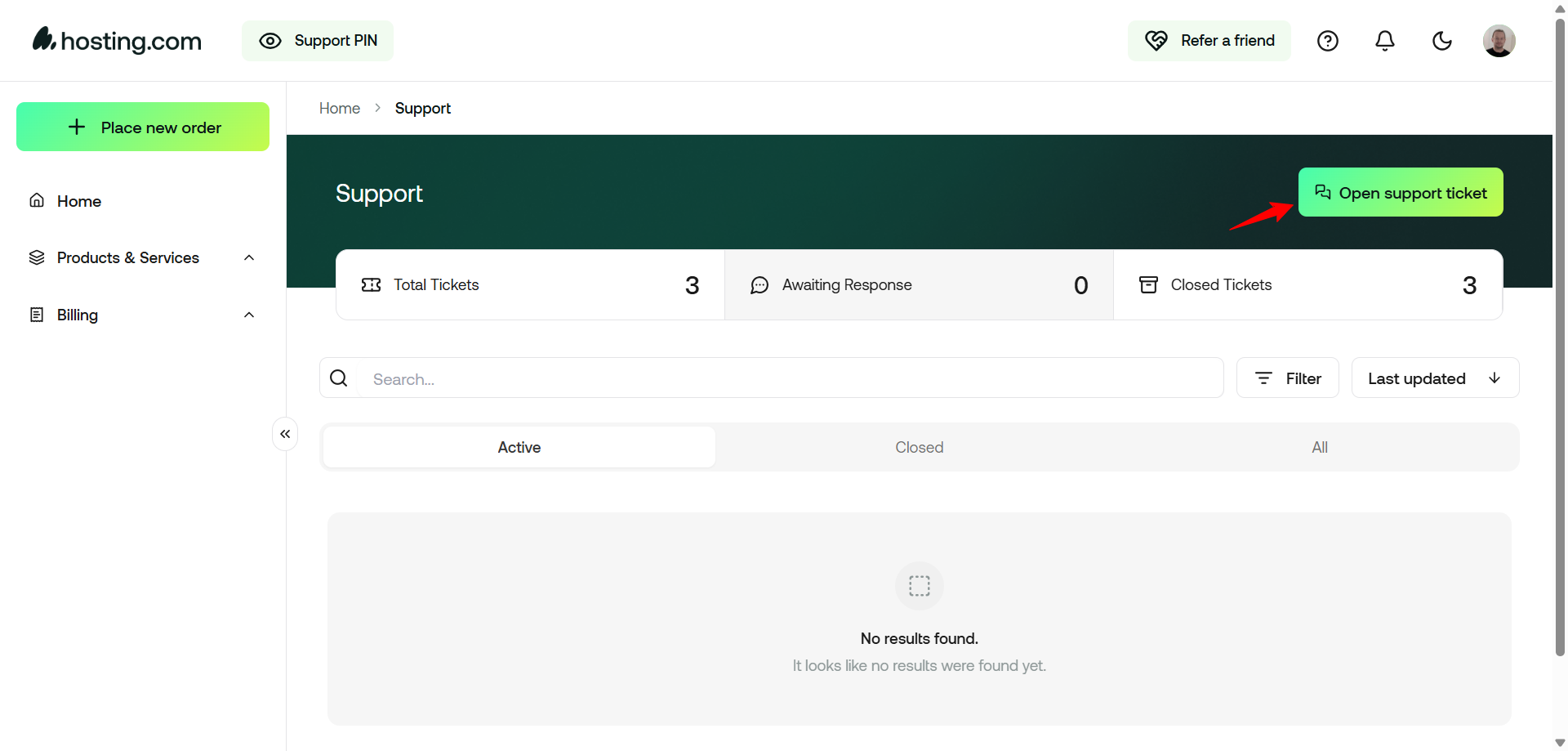Open the Last updated sort dropdown
This screenshot has width=1568, height=751.
tap(1436, 378)
